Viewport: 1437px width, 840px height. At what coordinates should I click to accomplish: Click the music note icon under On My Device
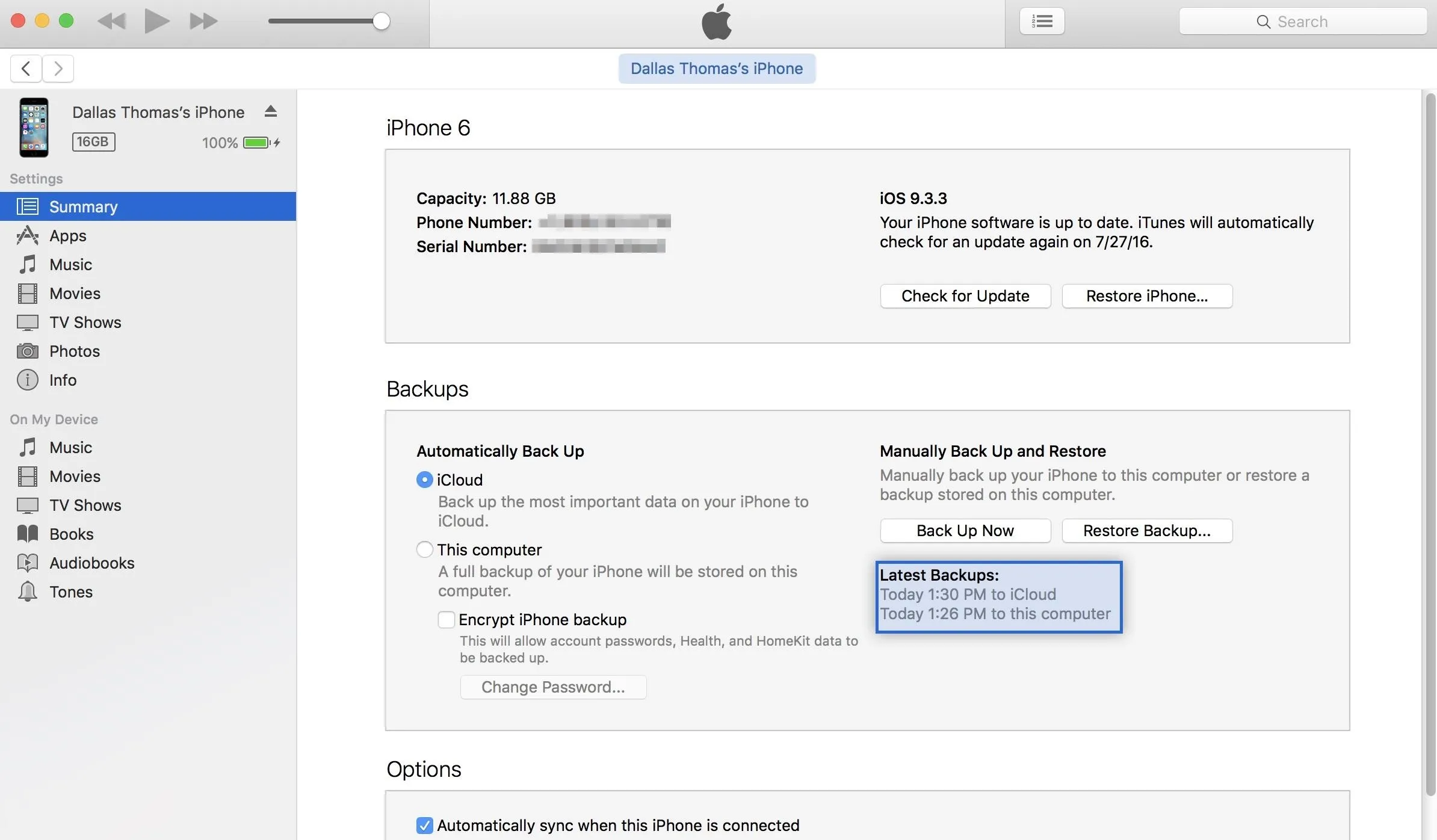28,447
